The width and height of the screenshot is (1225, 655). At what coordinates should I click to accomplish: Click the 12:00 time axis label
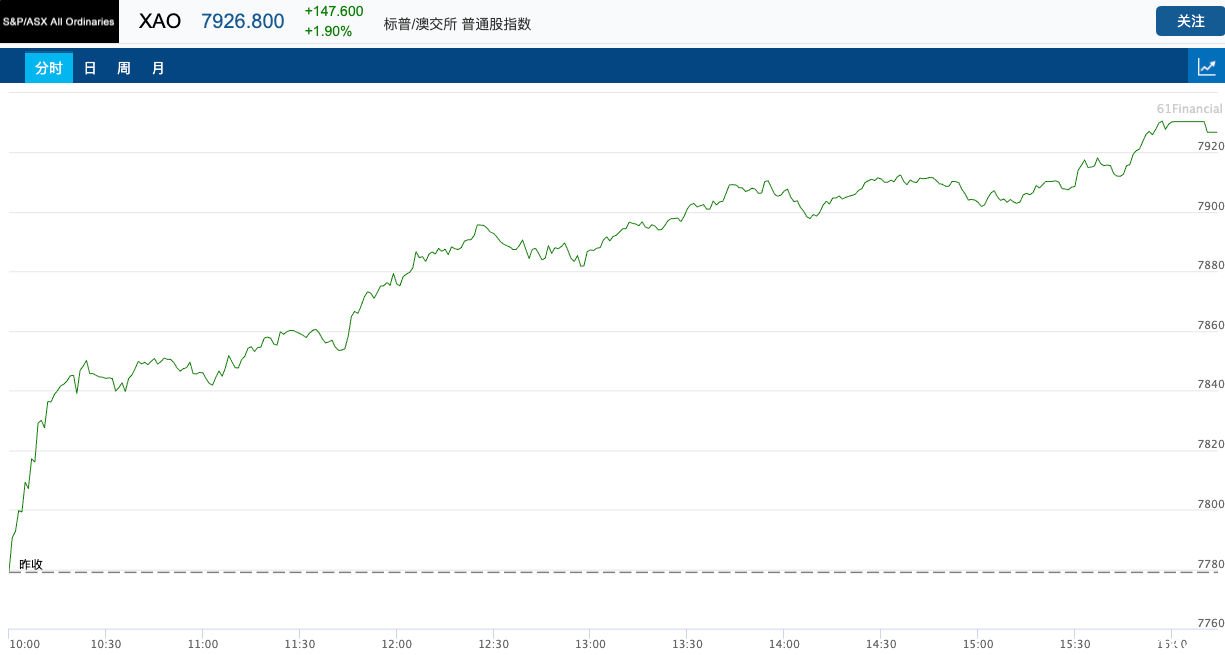coord(396,644)
